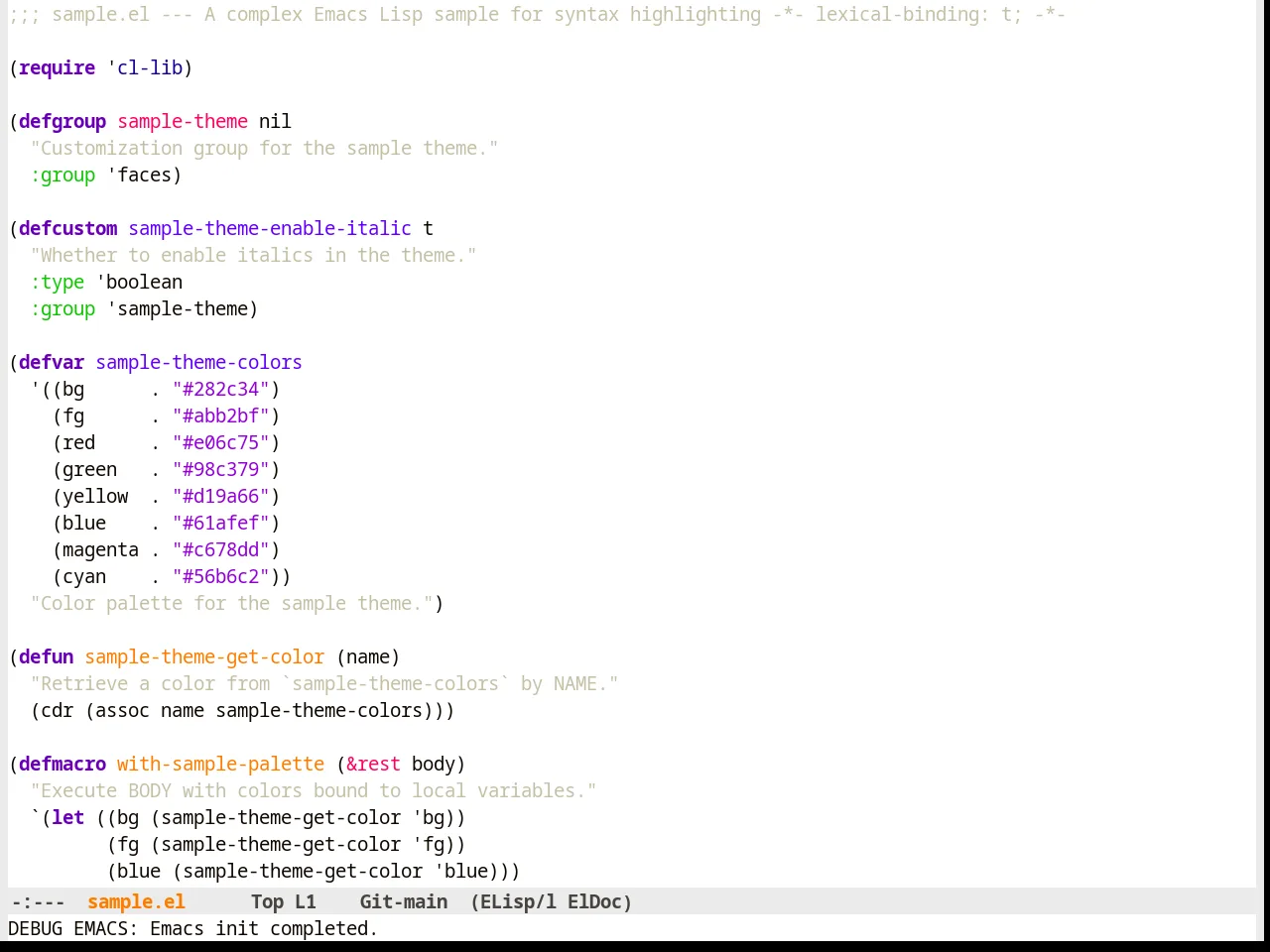Click the '&rest' keyword
The image size is (1270, 952).
click(374, 764)
